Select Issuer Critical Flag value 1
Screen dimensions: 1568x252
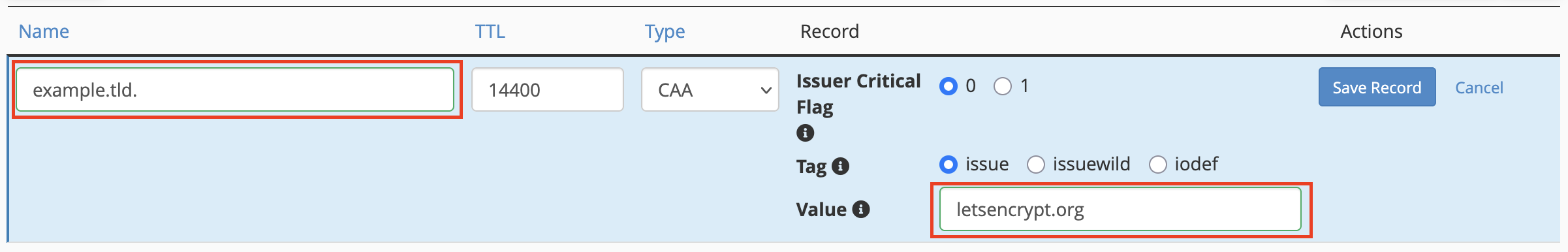[1002, 86]
